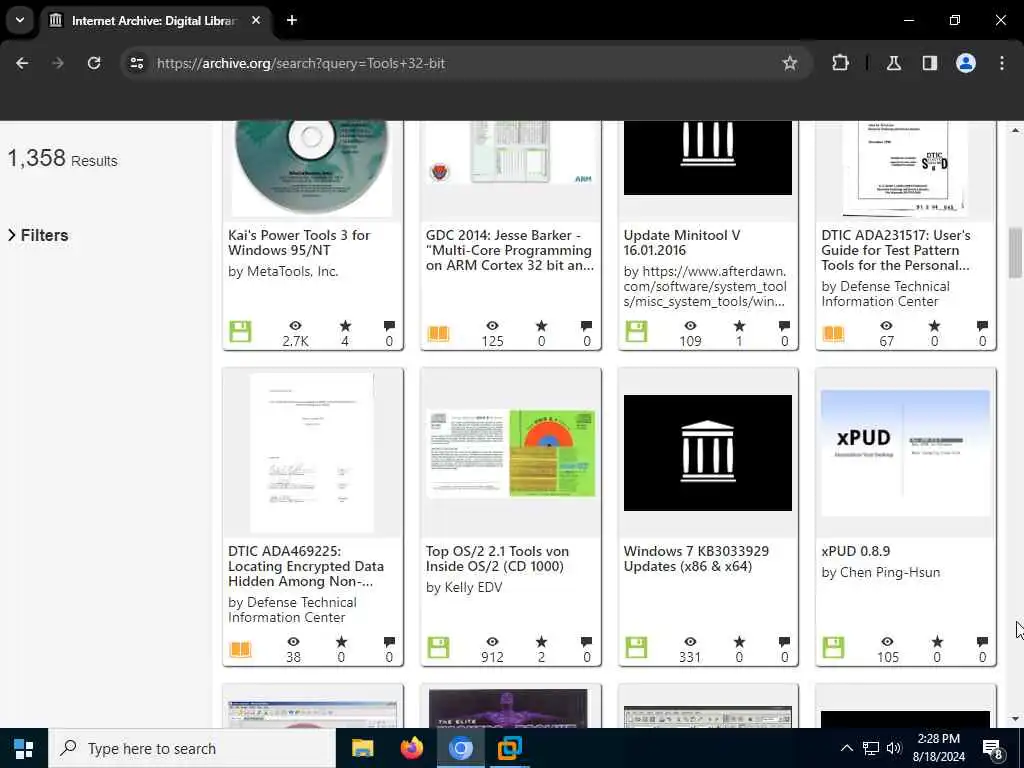Screen dimensions: 1024x768
Task: Click software floppy icon on Kai's Power Tools
Action: pos(240,332)
